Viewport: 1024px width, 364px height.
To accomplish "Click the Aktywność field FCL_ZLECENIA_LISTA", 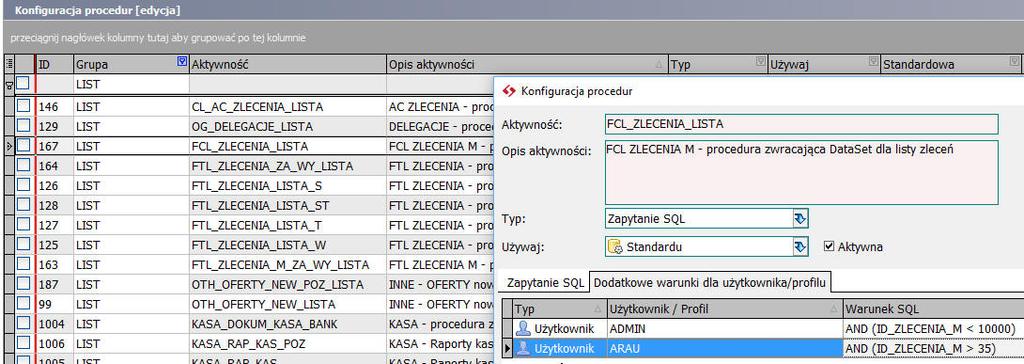I will pos(801,124).
